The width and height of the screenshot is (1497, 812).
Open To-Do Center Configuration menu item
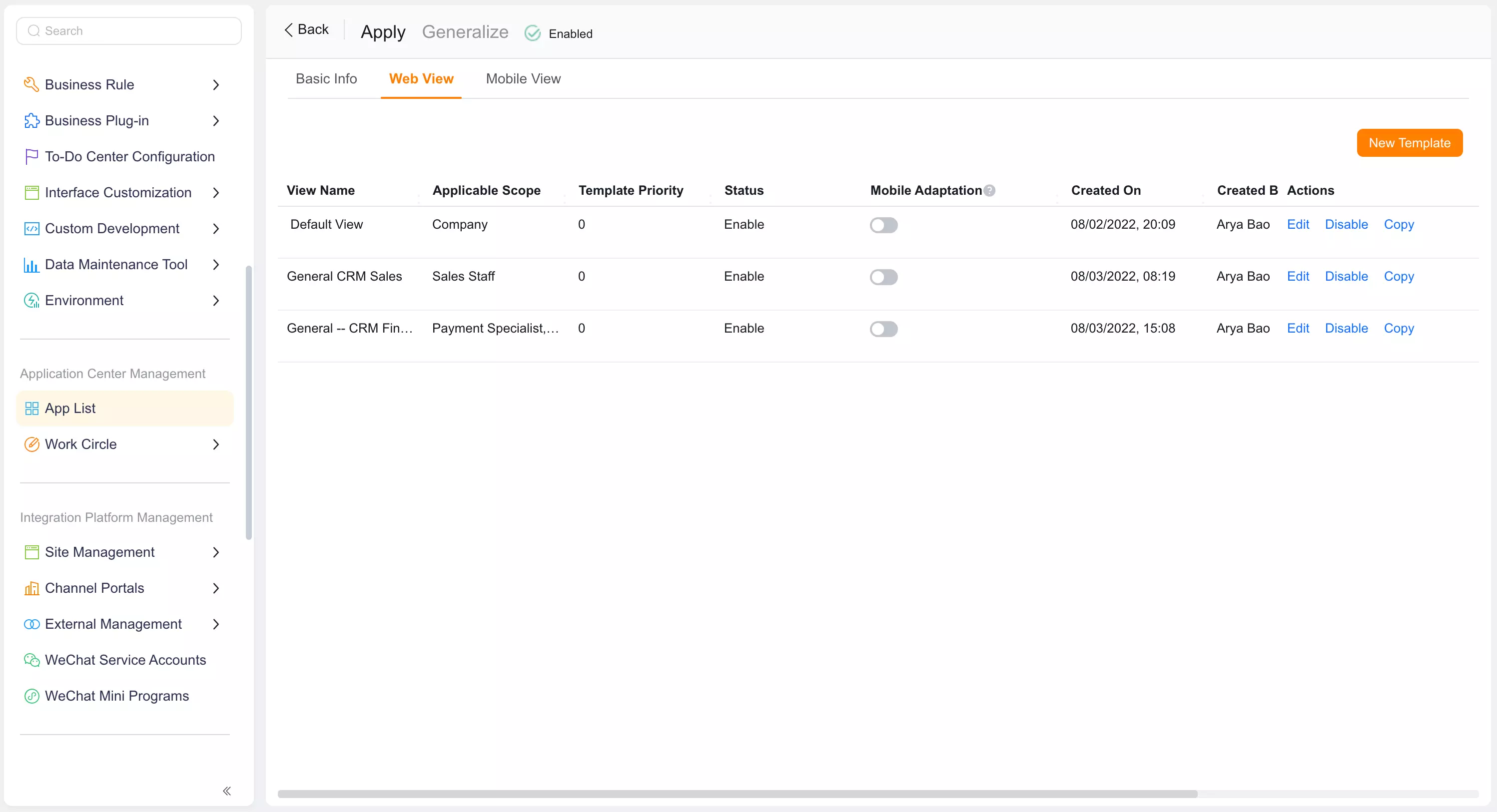125,157
